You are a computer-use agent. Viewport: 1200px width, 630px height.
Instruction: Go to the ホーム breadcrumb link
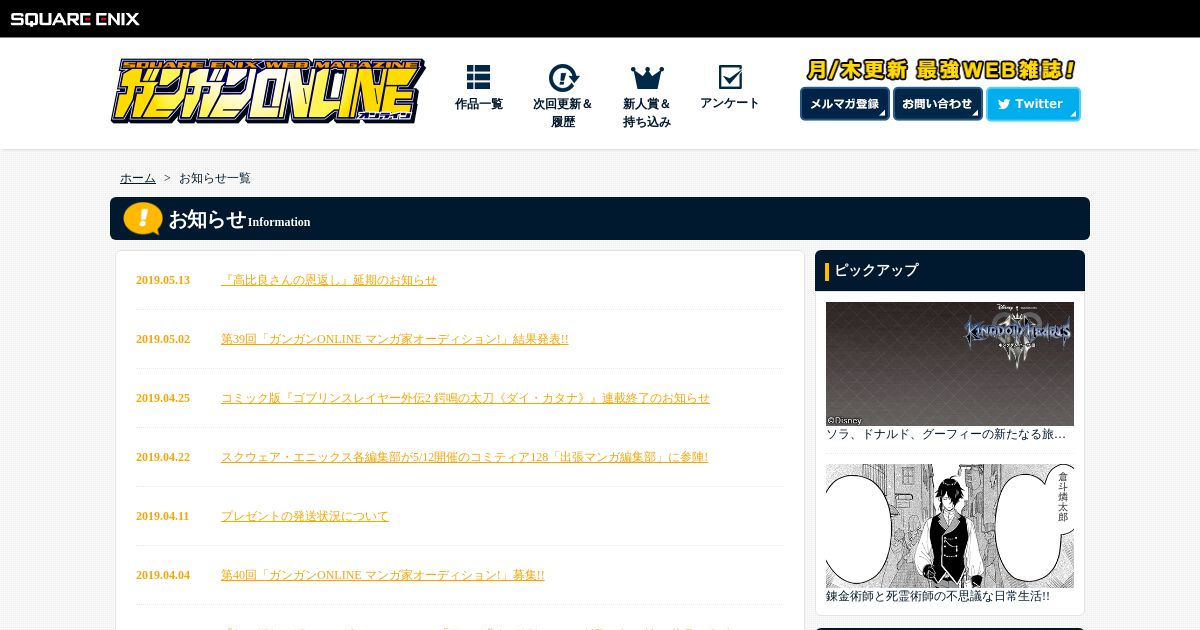[x=138, y=178]
